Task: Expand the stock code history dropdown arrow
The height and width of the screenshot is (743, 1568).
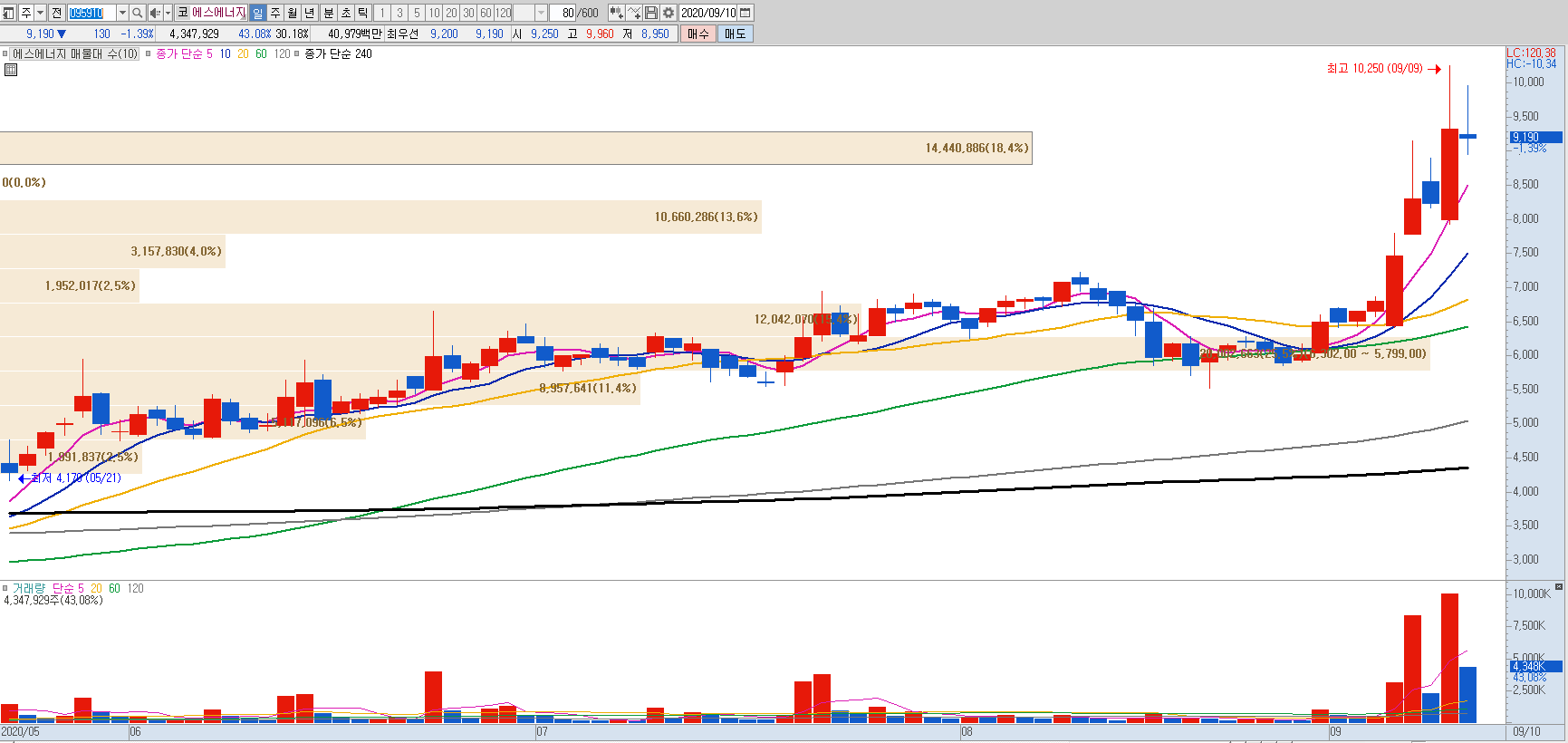Action: pyautogui.click(x=122, y=13)
